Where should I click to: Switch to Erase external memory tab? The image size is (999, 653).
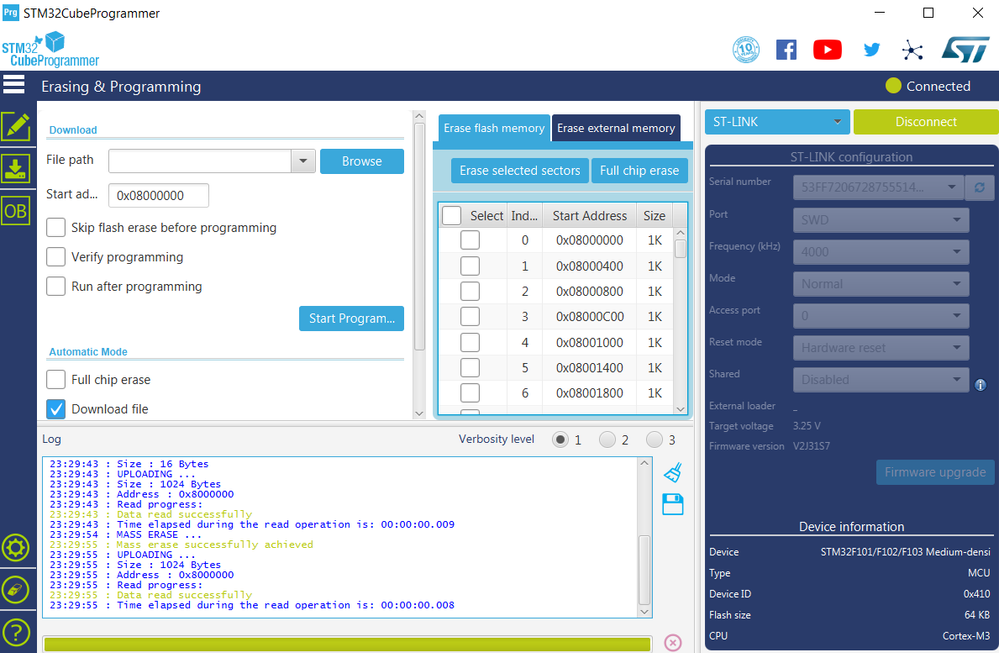pyautogui.click(x=616, y=128)
